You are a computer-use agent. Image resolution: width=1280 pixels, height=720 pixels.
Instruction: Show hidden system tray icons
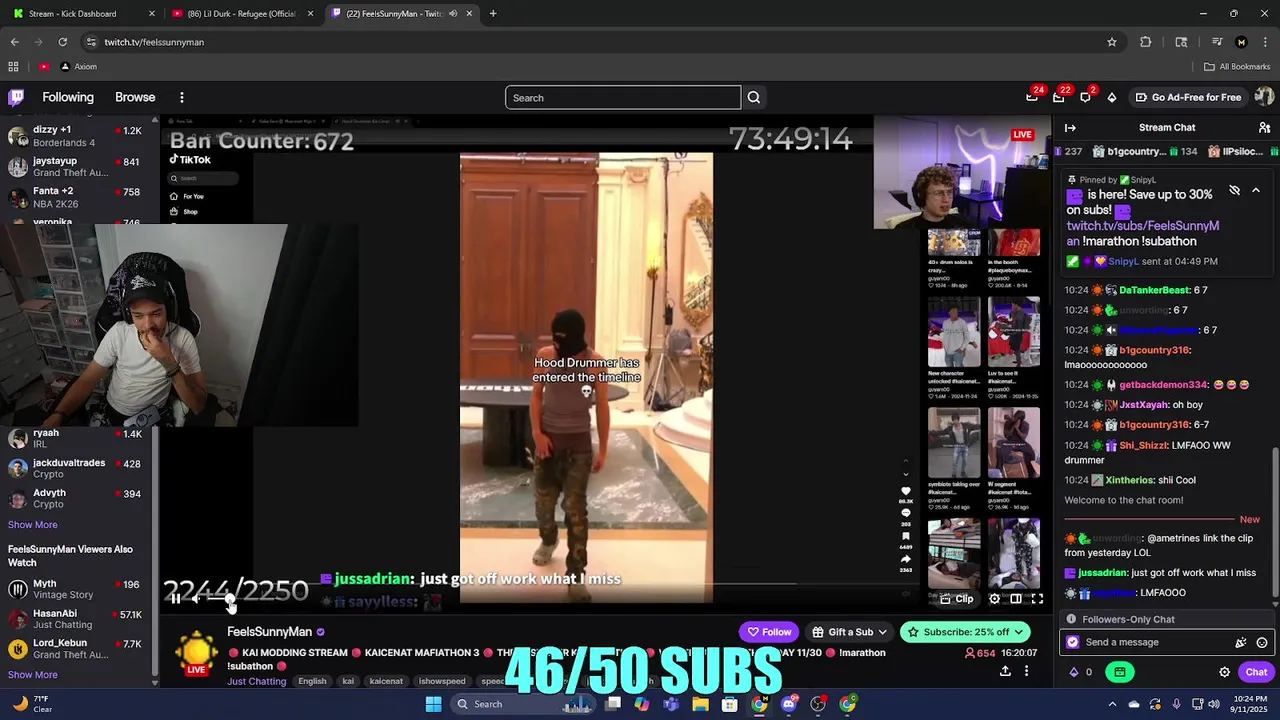1112,704
